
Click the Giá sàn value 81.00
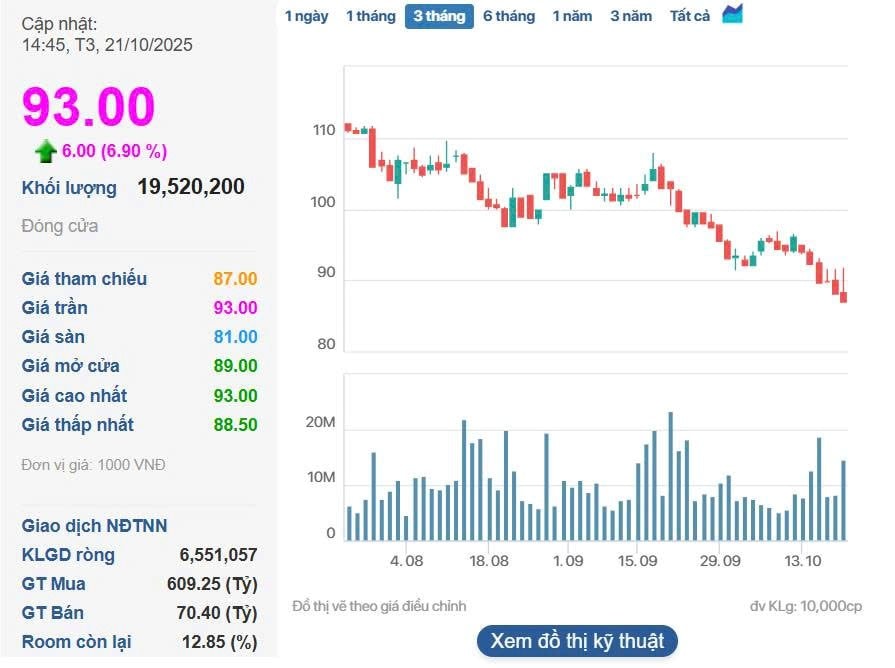tap(235, 337)
